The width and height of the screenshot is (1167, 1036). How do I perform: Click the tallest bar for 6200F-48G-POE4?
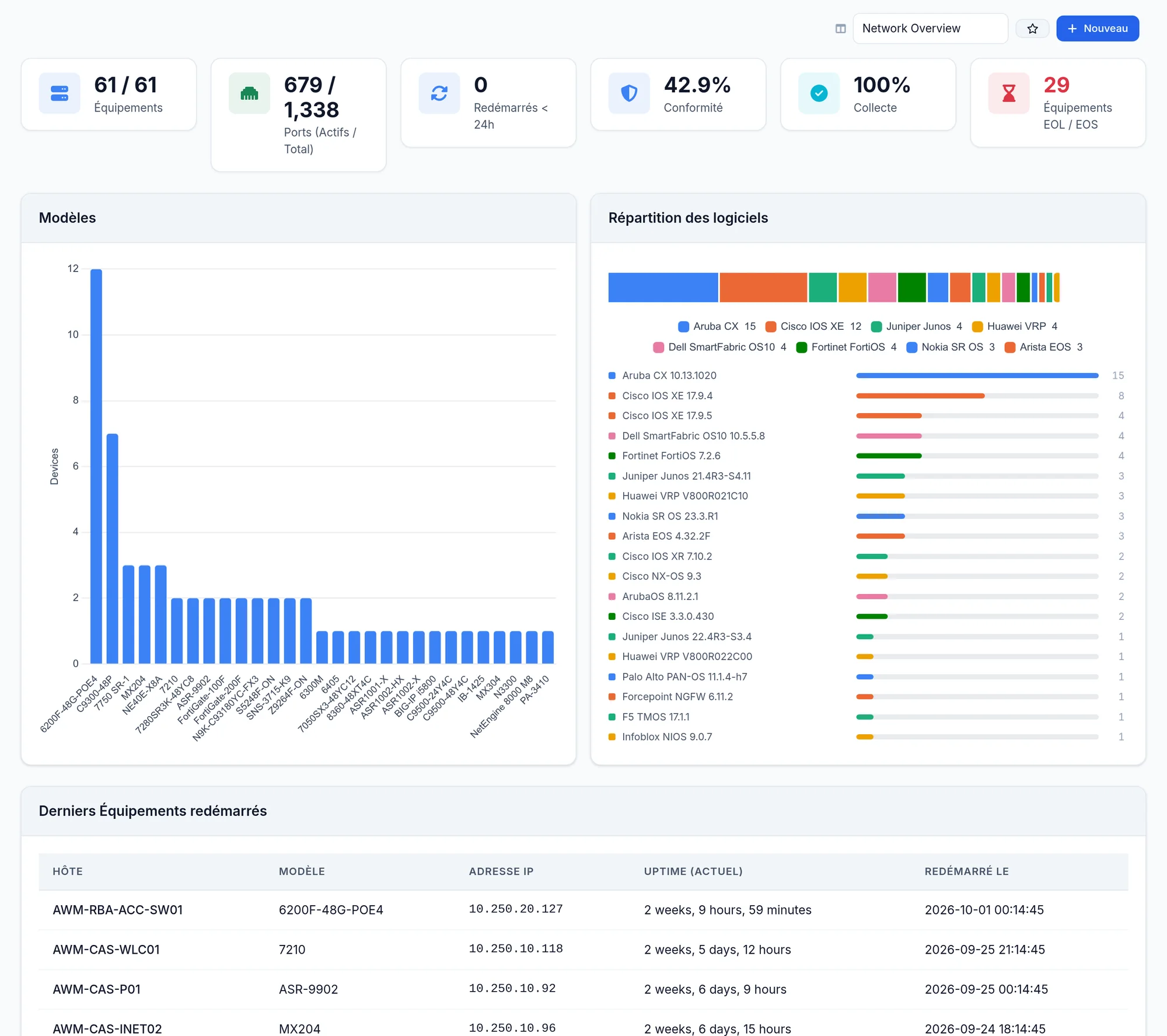coord(96,466)
